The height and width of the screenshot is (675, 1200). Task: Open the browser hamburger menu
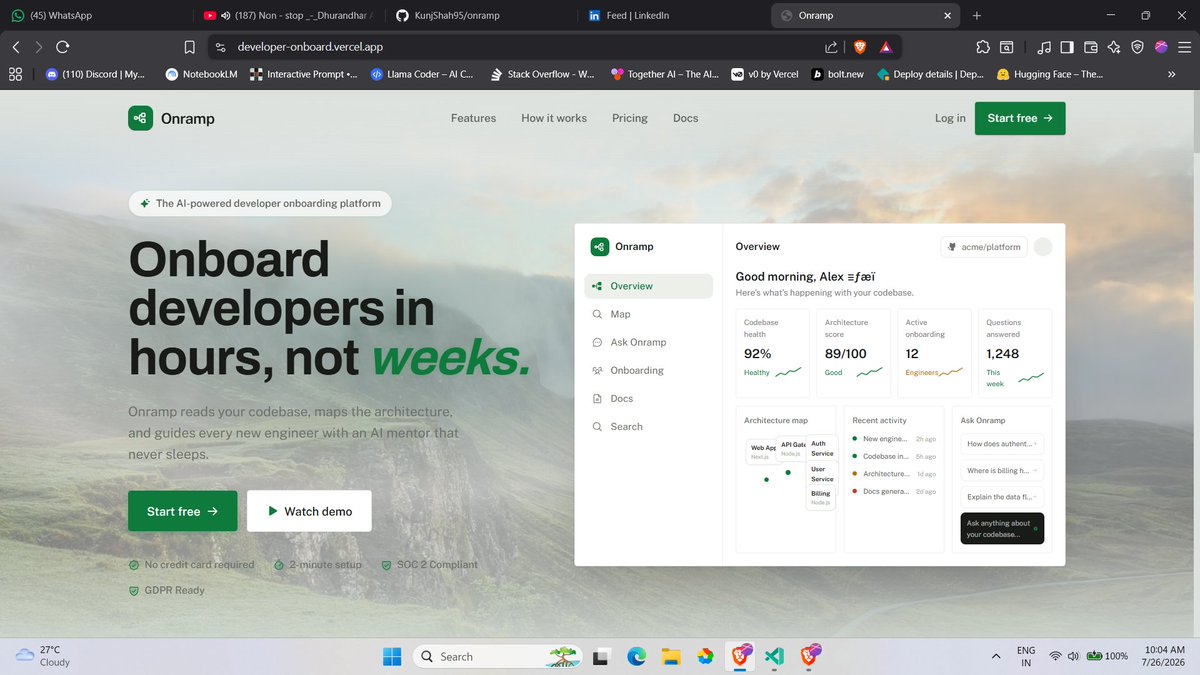1184,47
